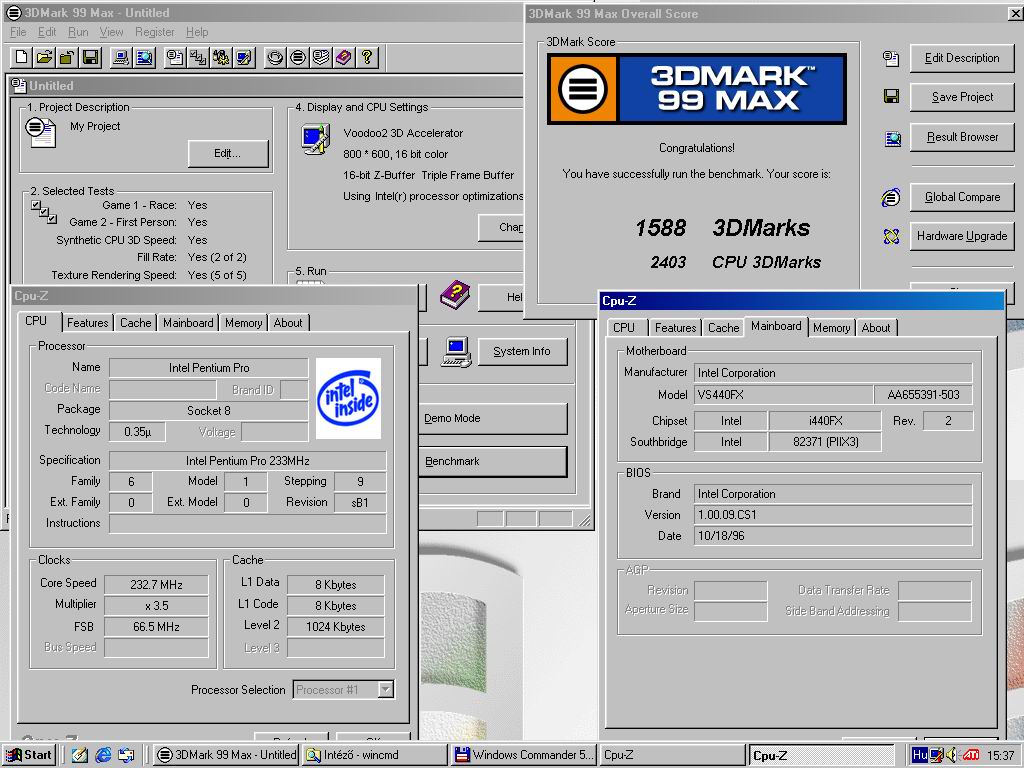Click the BIOS Version 1.00.09.CS1 field

pos(833,515)
